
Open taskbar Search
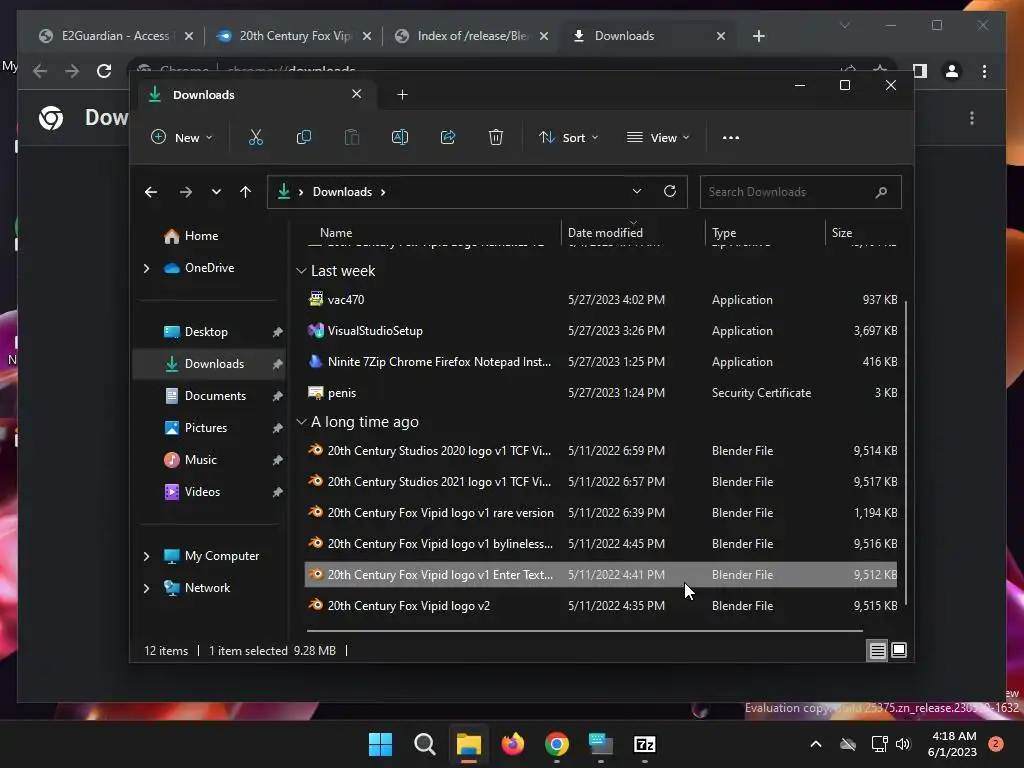tap(424, 744)
